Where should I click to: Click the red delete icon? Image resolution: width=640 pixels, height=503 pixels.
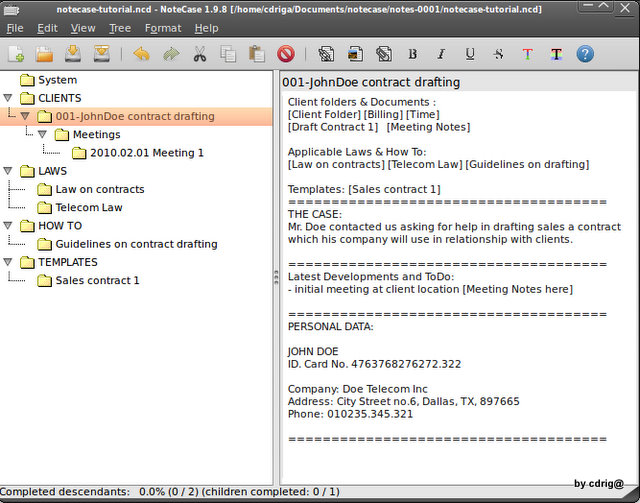286,54
